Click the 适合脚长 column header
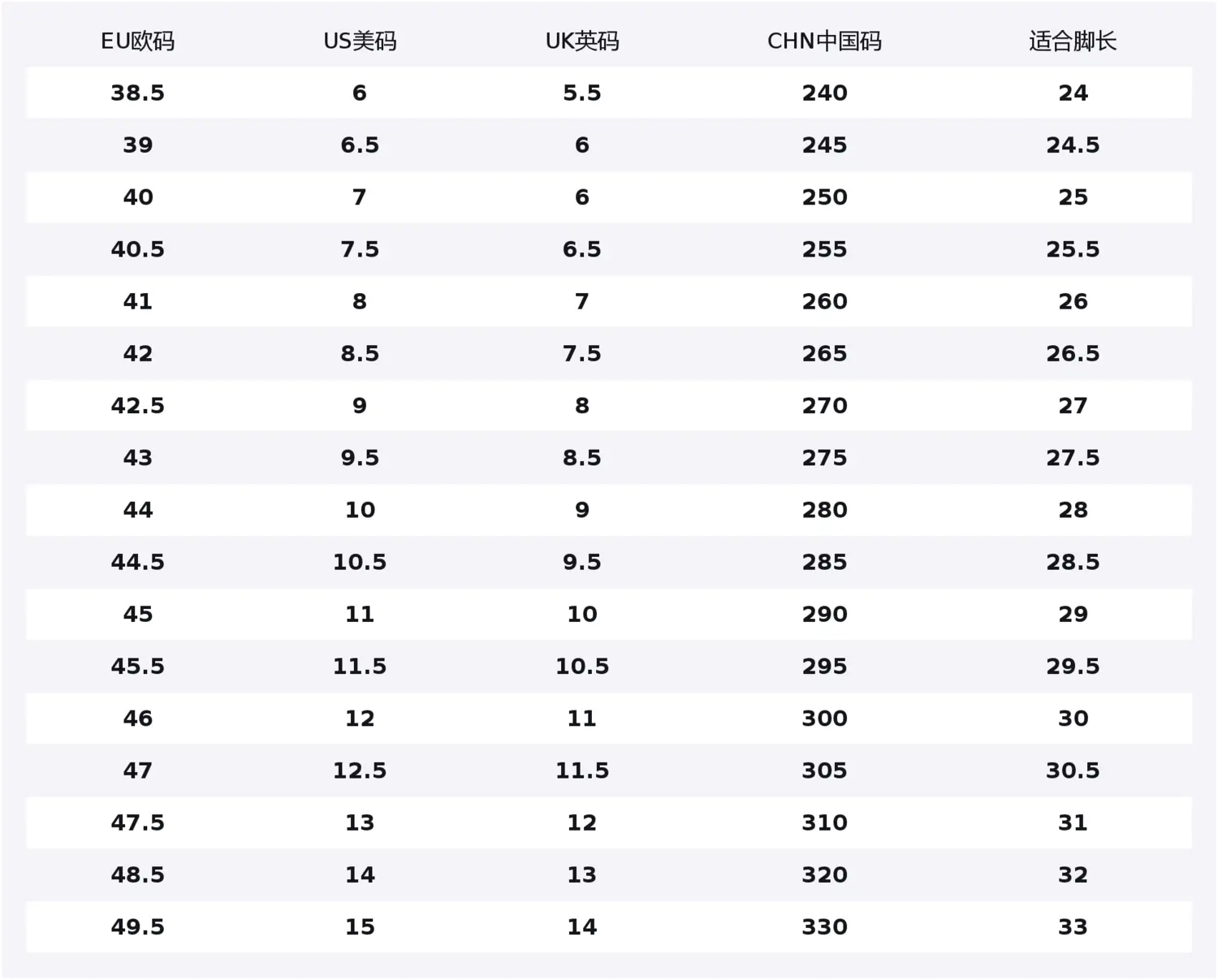This screenshot has height=980, width=1218. click(1073, 41)
